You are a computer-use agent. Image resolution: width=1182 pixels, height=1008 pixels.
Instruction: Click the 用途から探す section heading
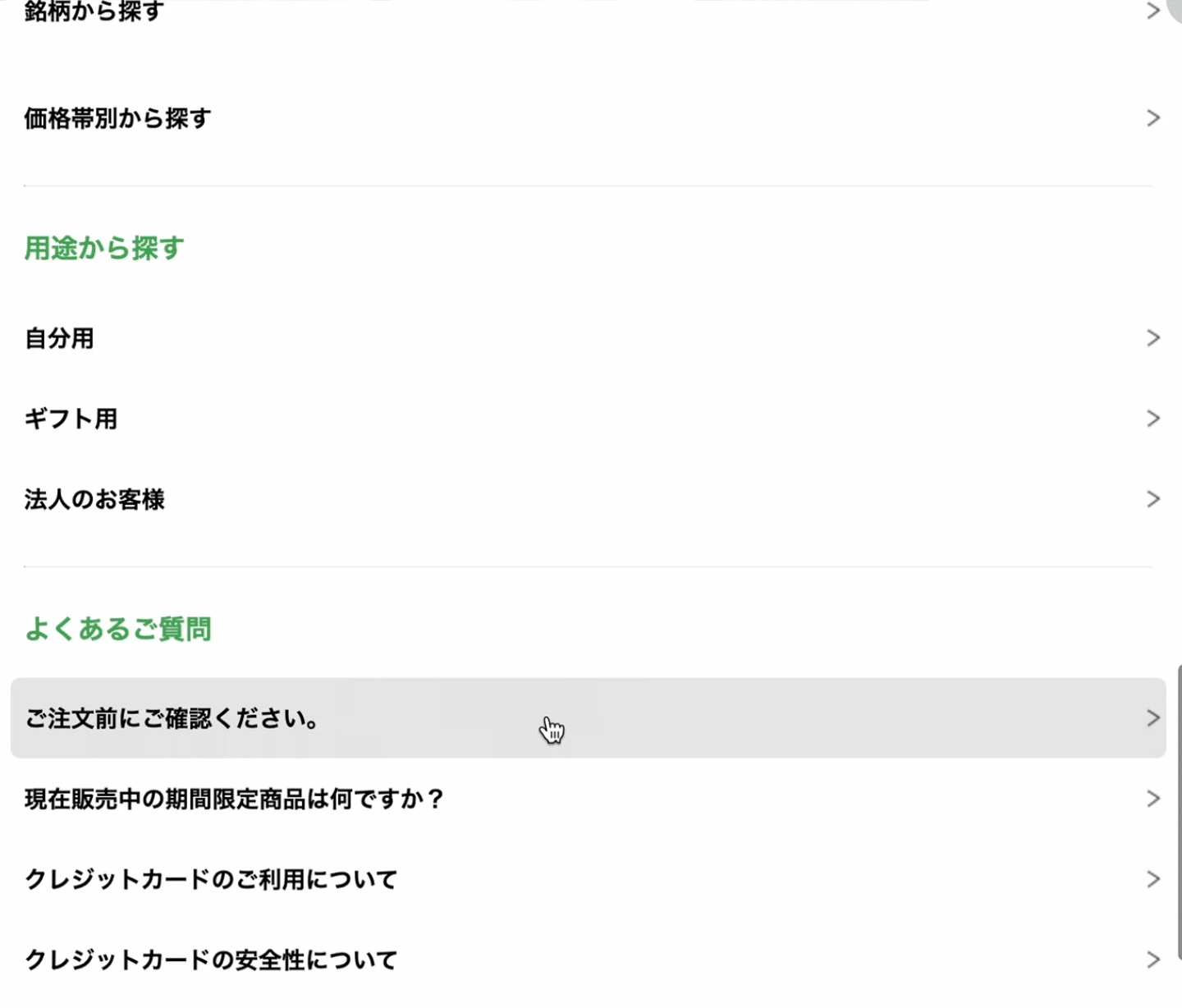(x=104, y=248)
